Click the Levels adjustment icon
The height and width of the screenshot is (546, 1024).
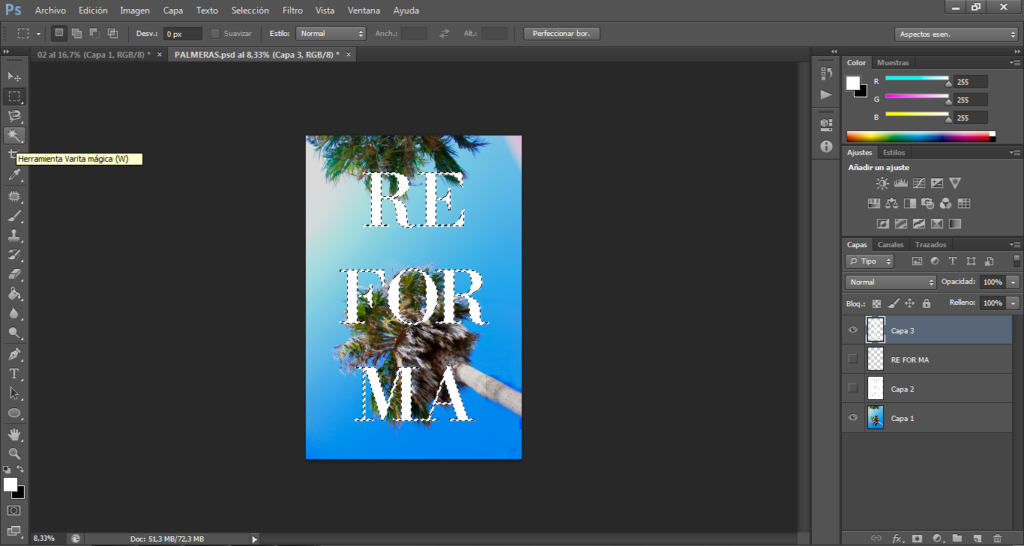point(901,184)
